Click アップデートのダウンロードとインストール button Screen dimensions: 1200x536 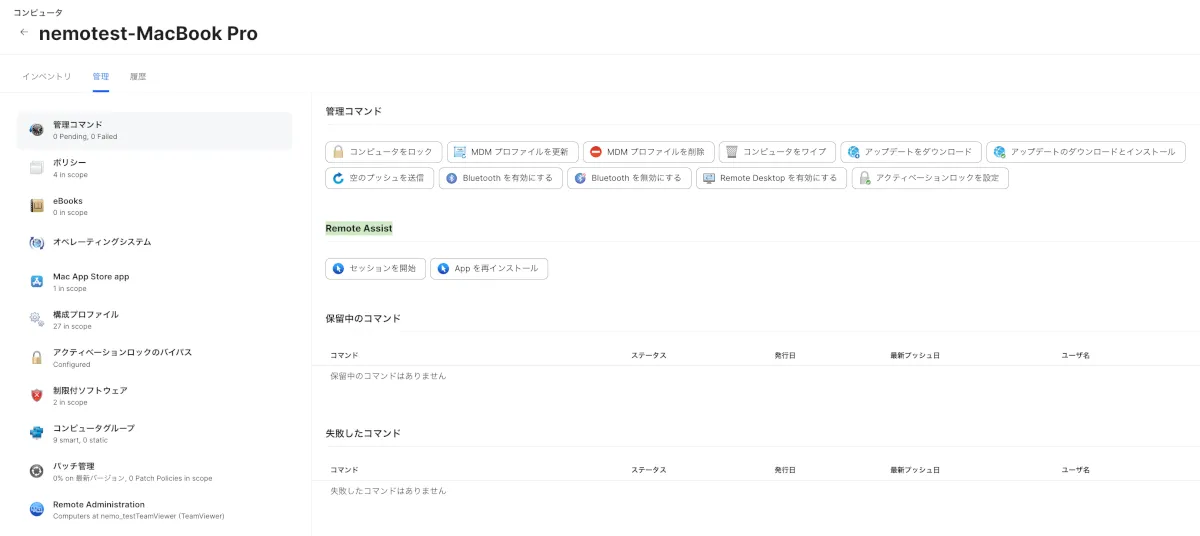pyautogui.click(x=1086, y=152)
